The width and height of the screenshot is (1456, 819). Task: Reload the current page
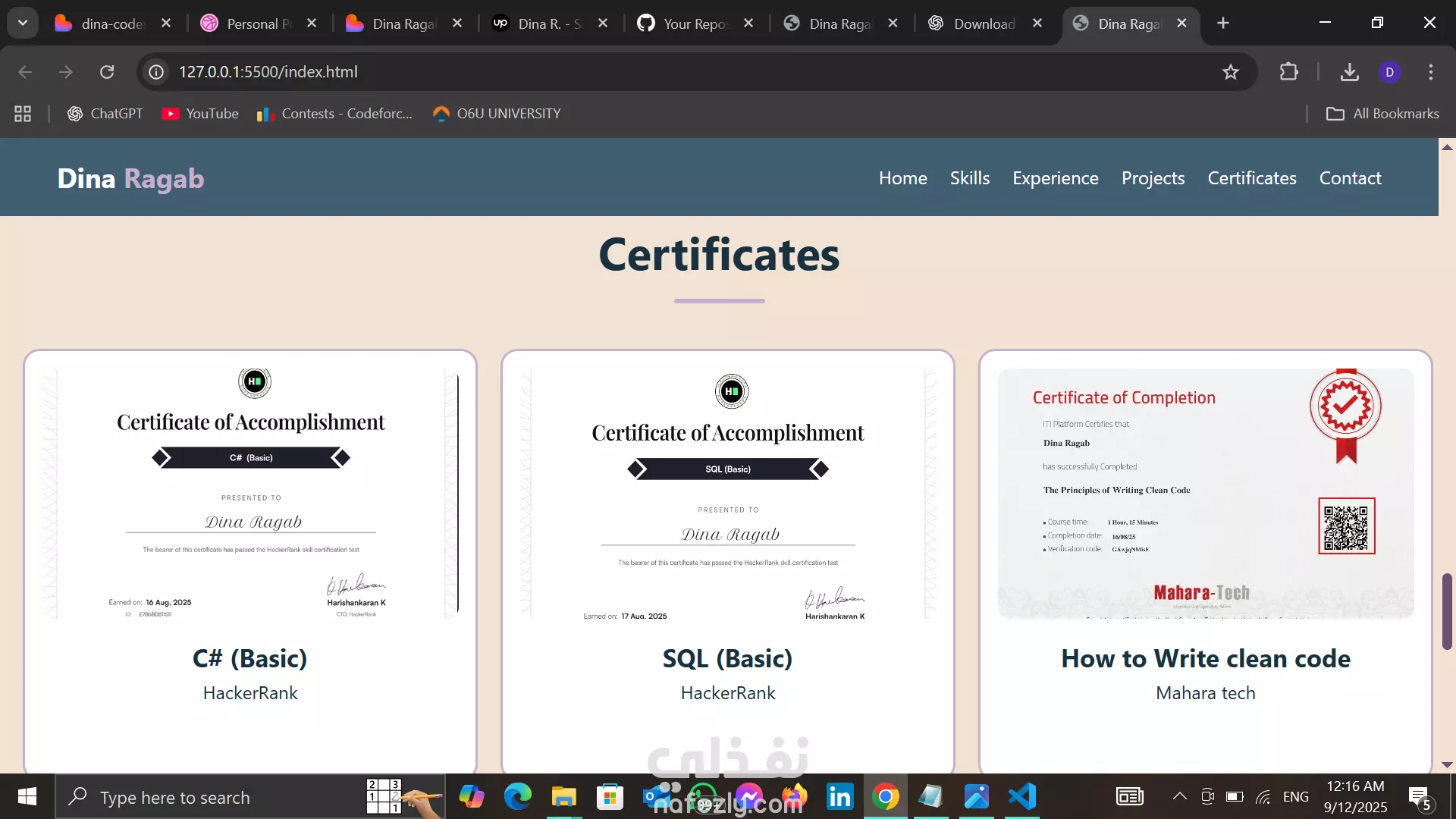(107, 72)
